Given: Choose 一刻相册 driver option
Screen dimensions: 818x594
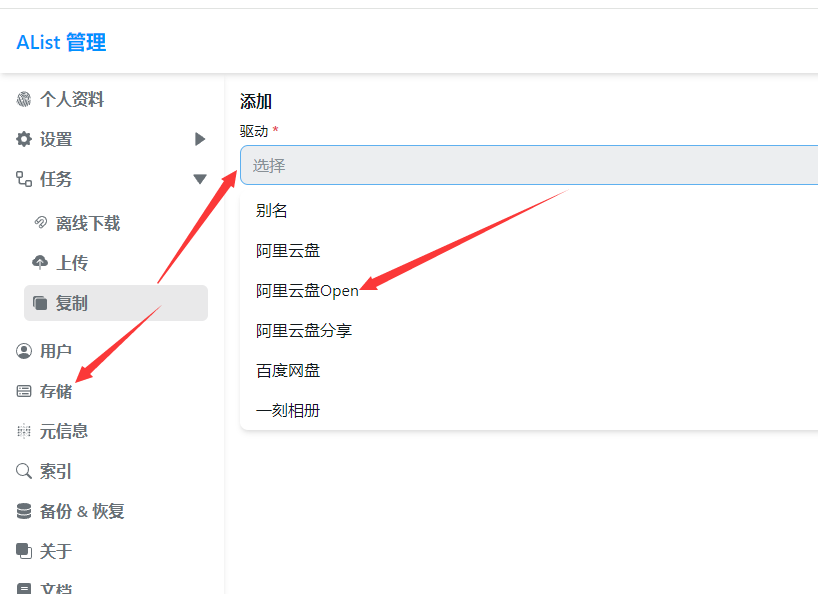Looking at the screenshot, I should [x=288, y=410].
